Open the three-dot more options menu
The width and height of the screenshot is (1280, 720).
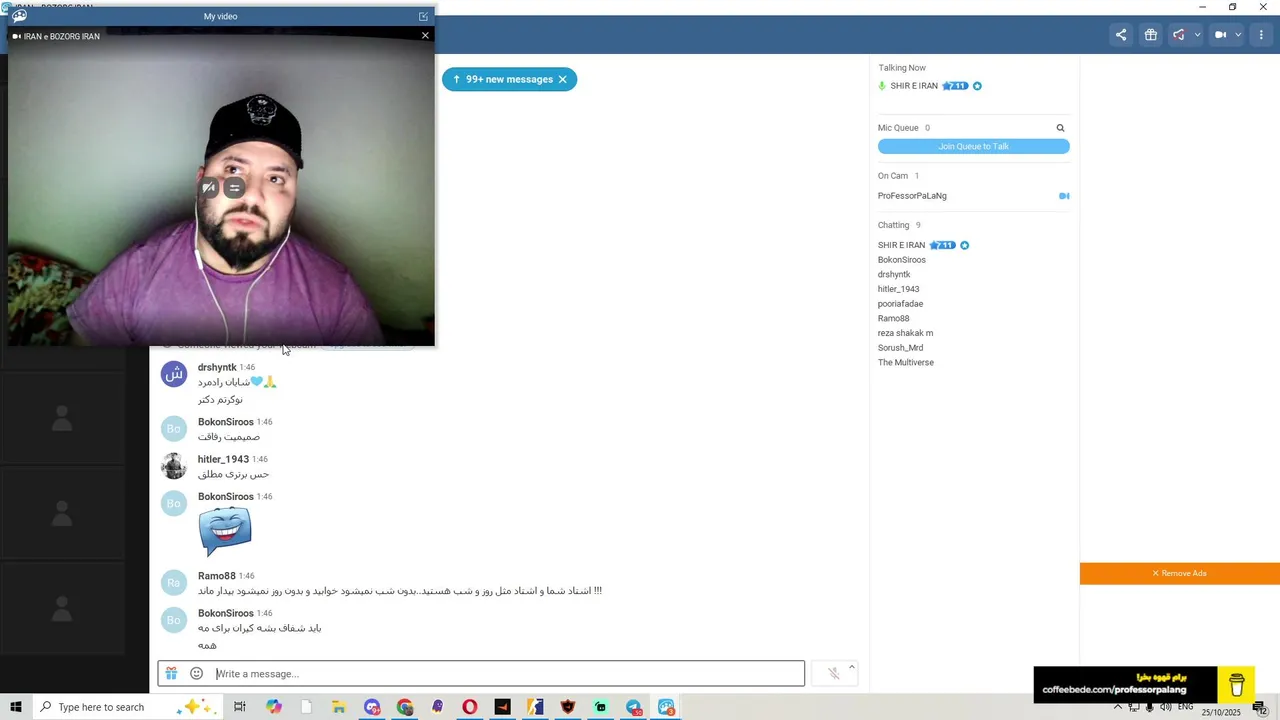tap(1261, 35)
